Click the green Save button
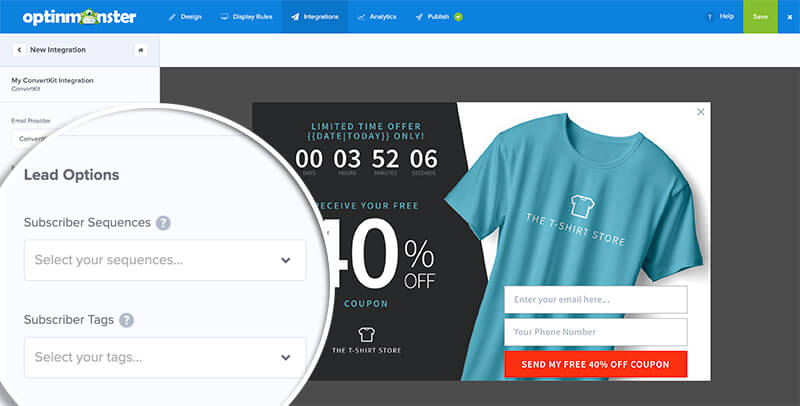The image size is (800, 406). click(760, 16)
